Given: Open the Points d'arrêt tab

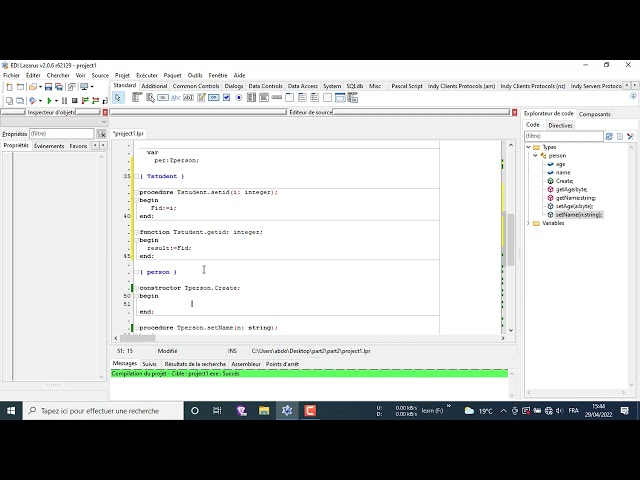Looking at the screenshot, I should tap(282, 364).
